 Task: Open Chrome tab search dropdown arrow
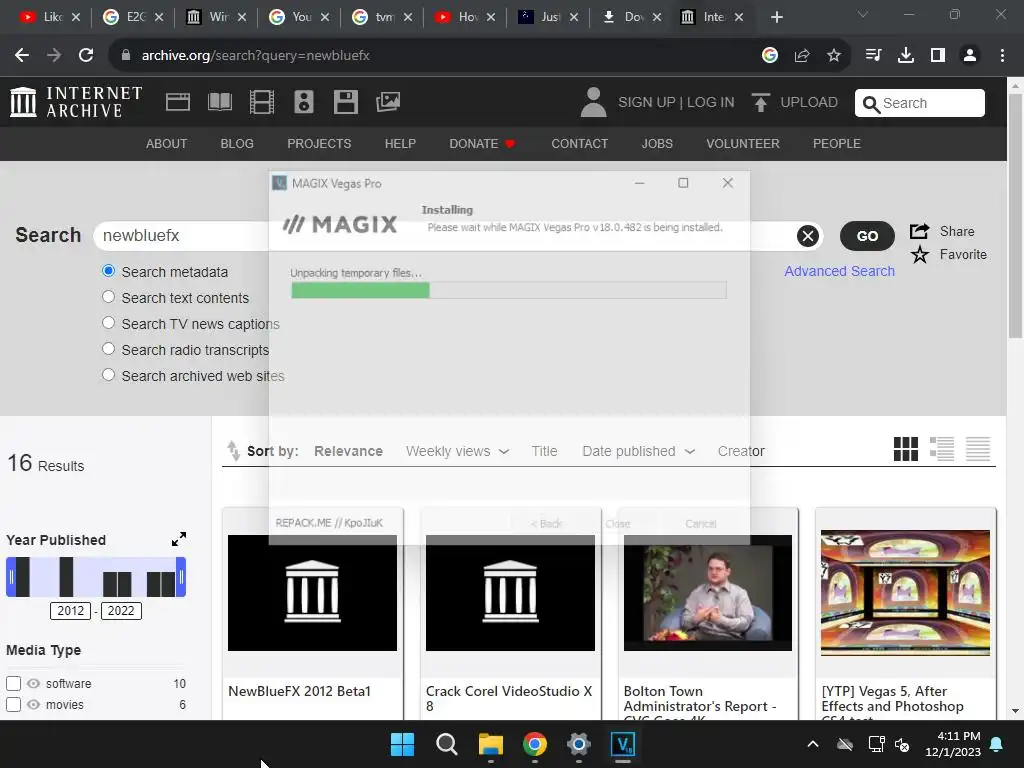click(863, 14)
